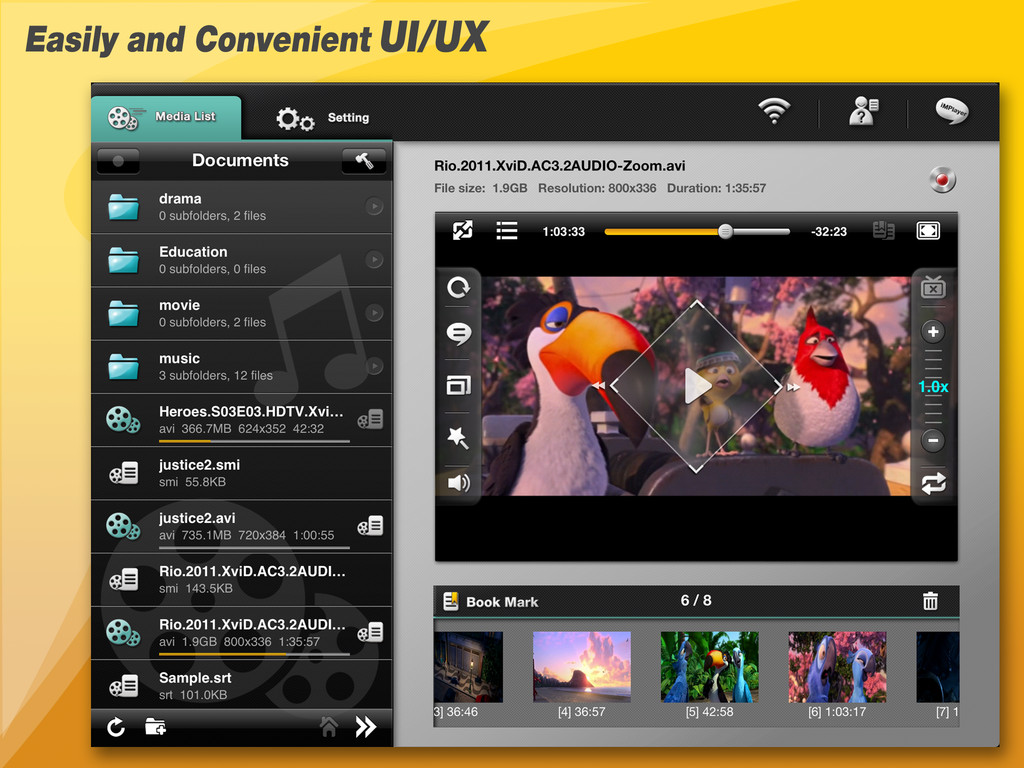Click the fast-forward arrows on video
Viewport: 1024px width, 768px height.
pyautogui.click(x=793, y=387)
